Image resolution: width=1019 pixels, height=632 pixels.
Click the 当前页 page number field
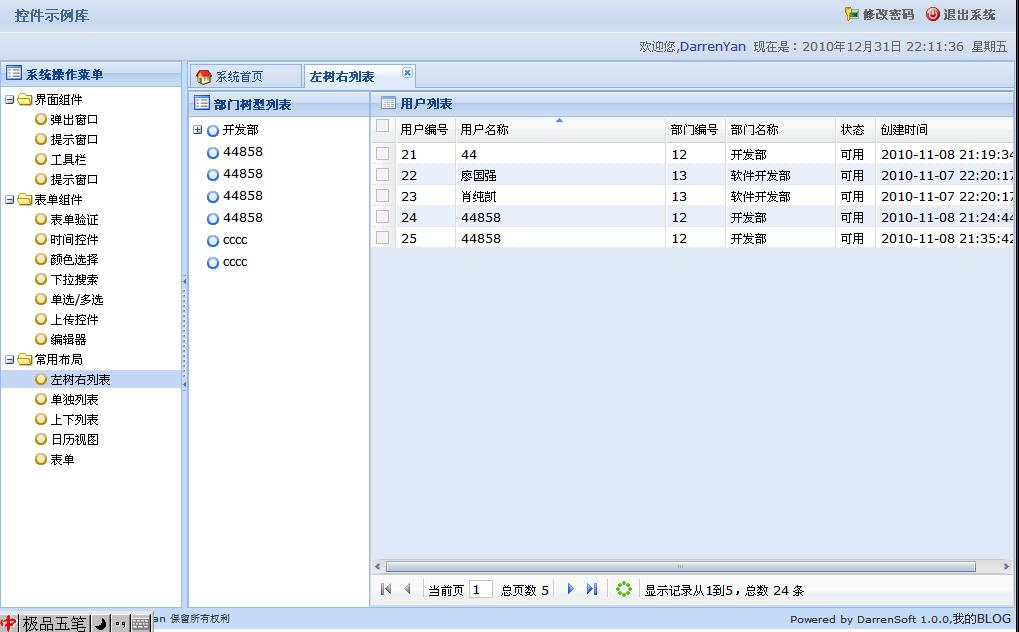[480, 590]
